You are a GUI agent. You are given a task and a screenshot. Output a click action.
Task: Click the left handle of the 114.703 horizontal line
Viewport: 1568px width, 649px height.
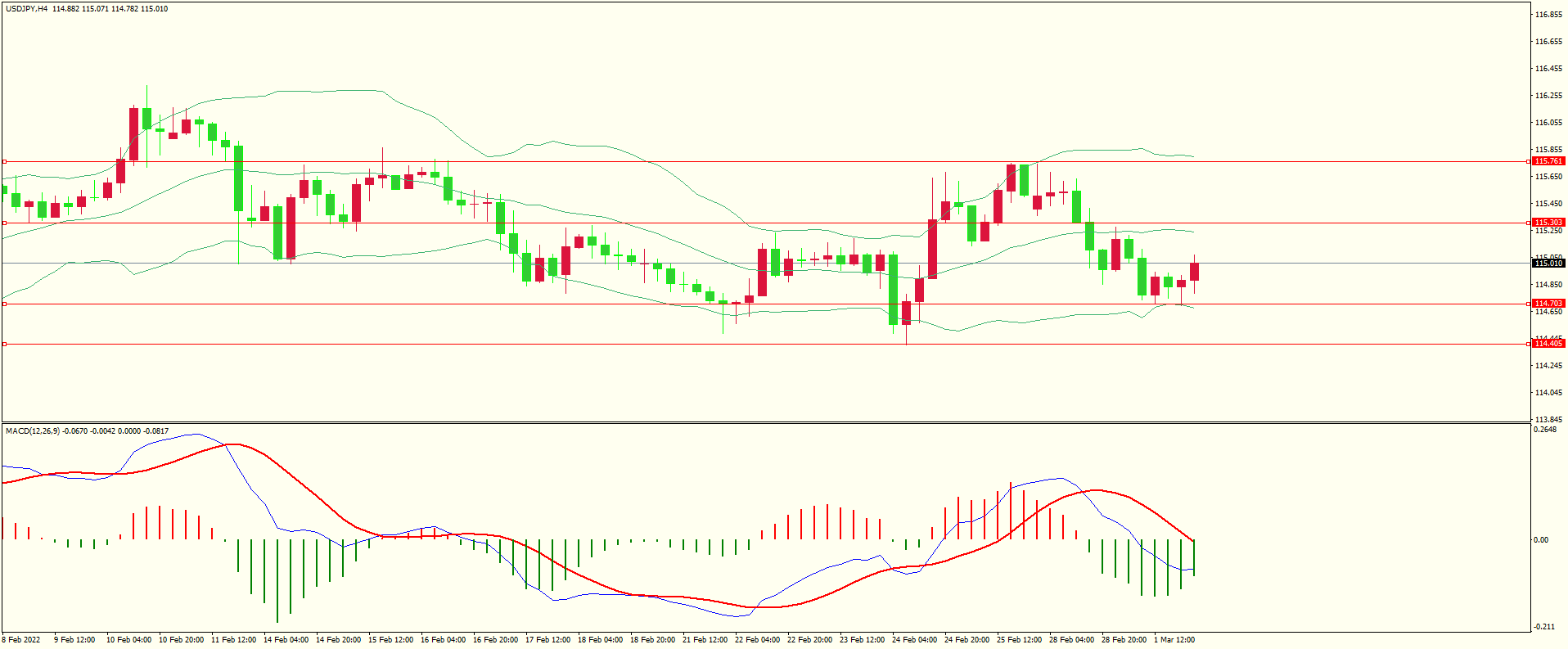pyautogui.click(x=4, y=304)
